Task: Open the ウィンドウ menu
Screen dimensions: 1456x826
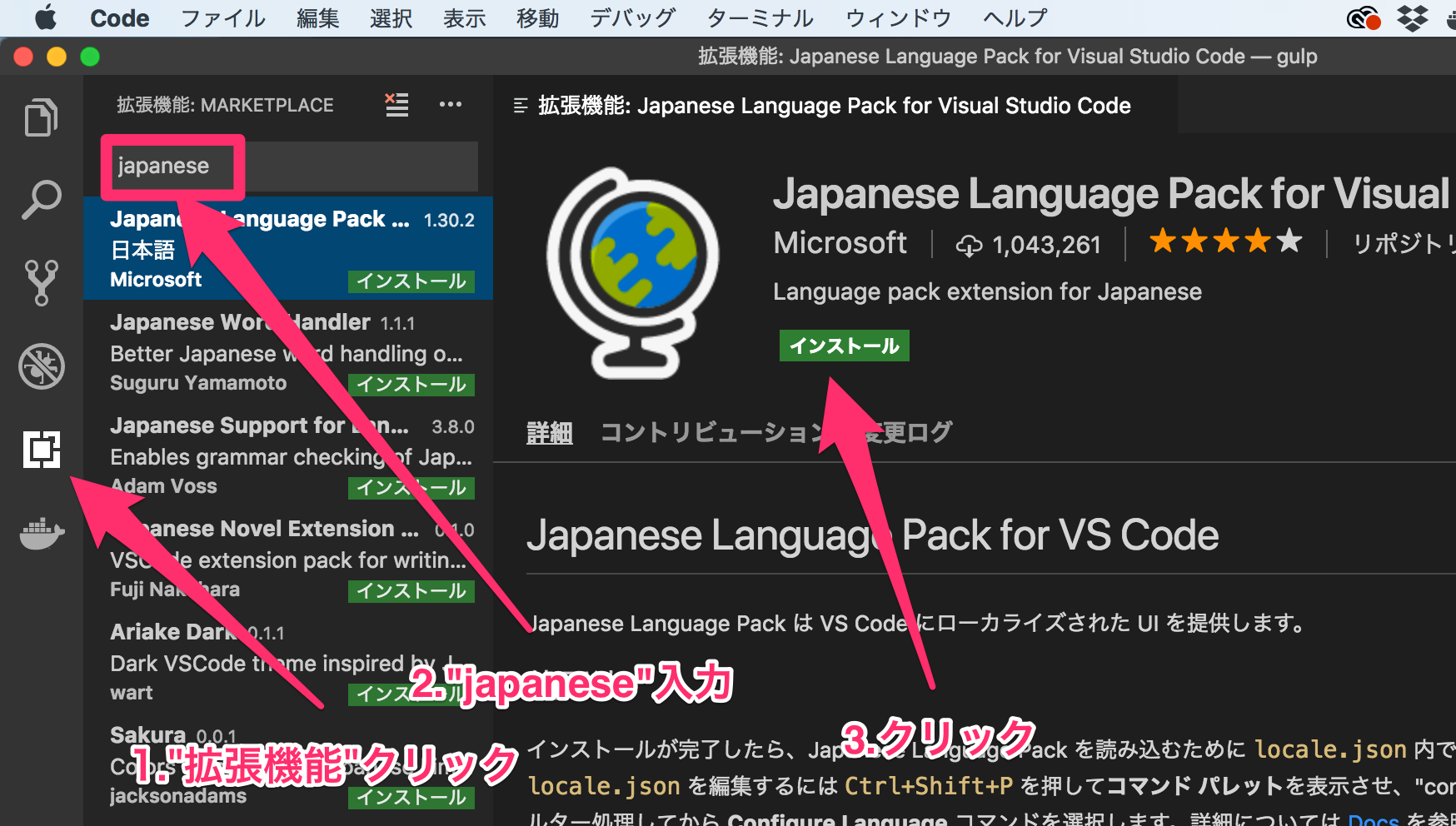Action: tap(899, 17)
